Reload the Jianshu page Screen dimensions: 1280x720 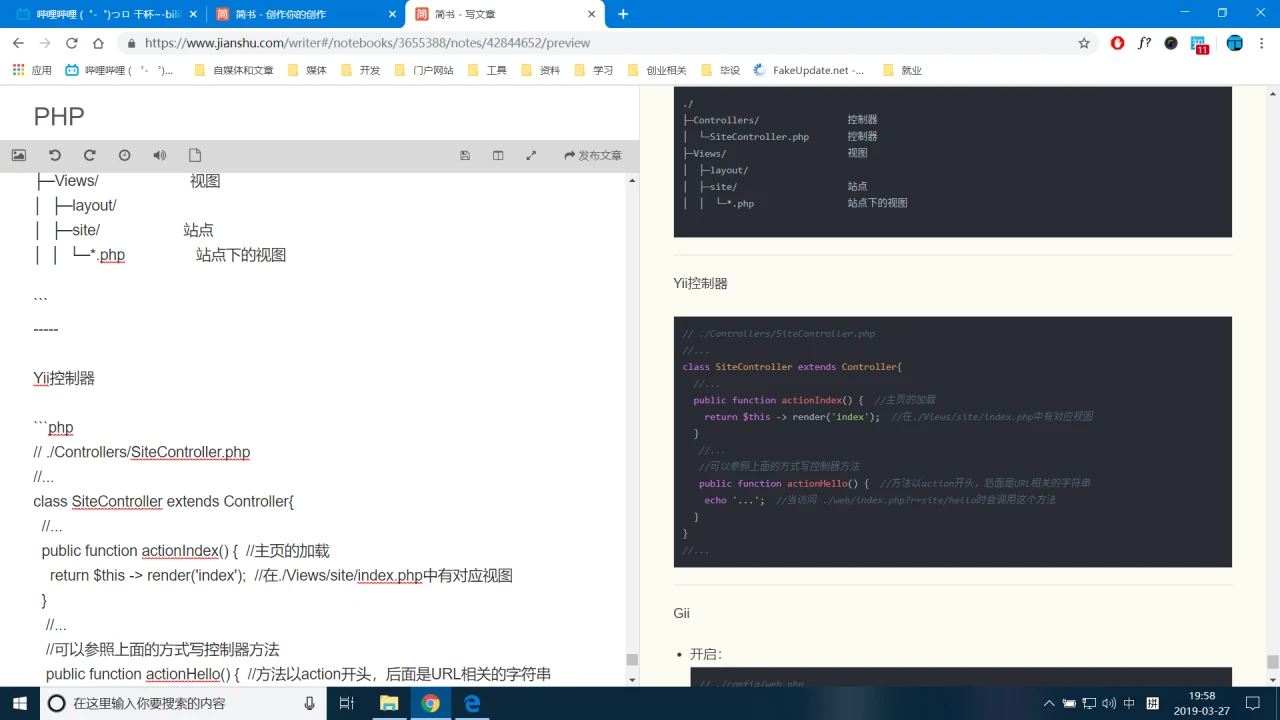pos(71,43)
